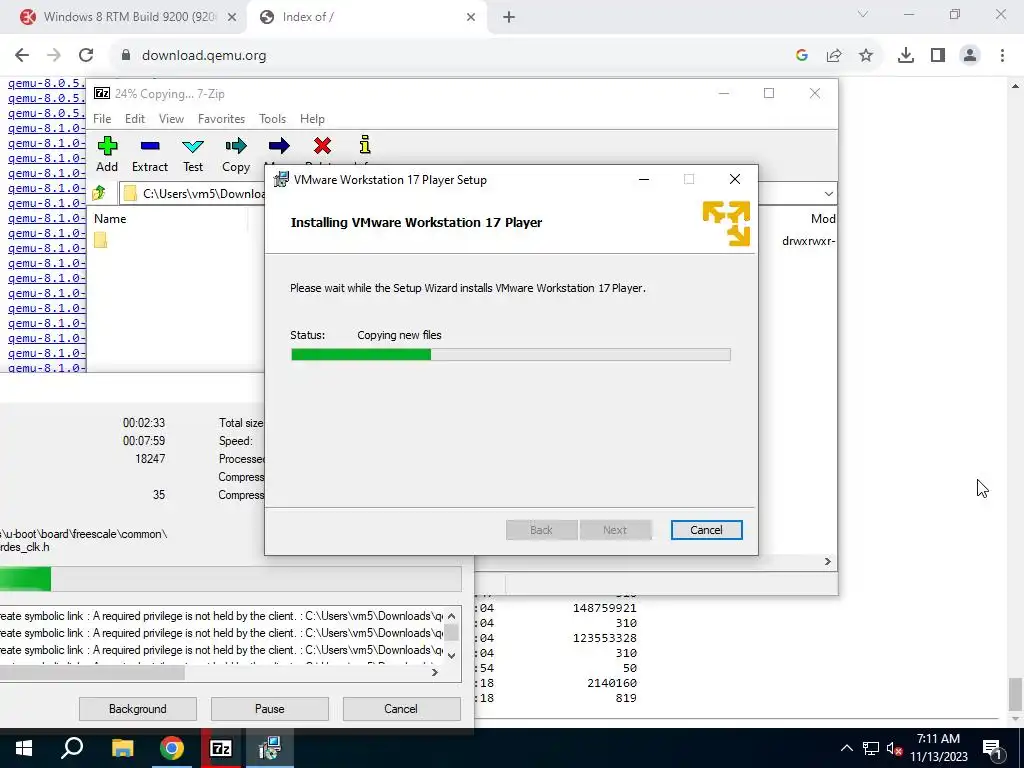Cancel the VMware Player setup
The height and width of the screenshot is (768, 1024).
point(707,530)
